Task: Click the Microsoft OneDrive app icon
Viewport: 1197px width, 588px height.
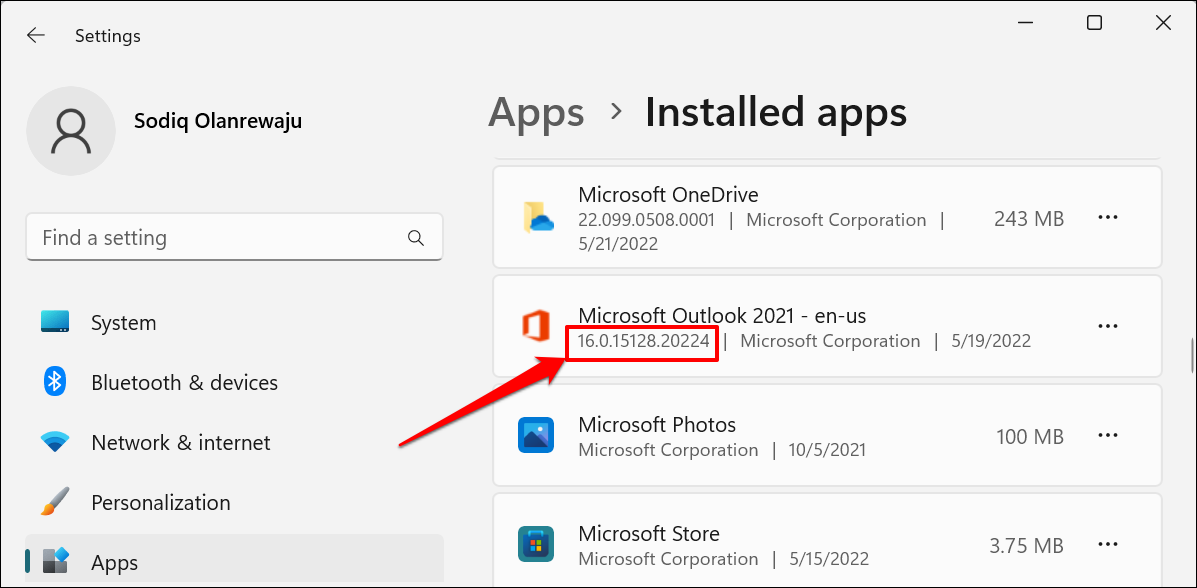Action: (x=537, y=218)
